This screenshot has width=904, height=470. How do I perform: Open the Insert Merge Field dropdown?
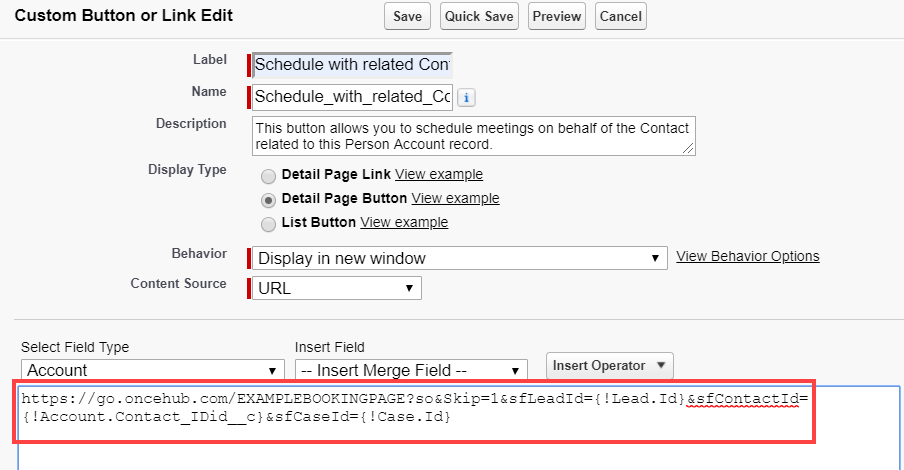(411, 370)
